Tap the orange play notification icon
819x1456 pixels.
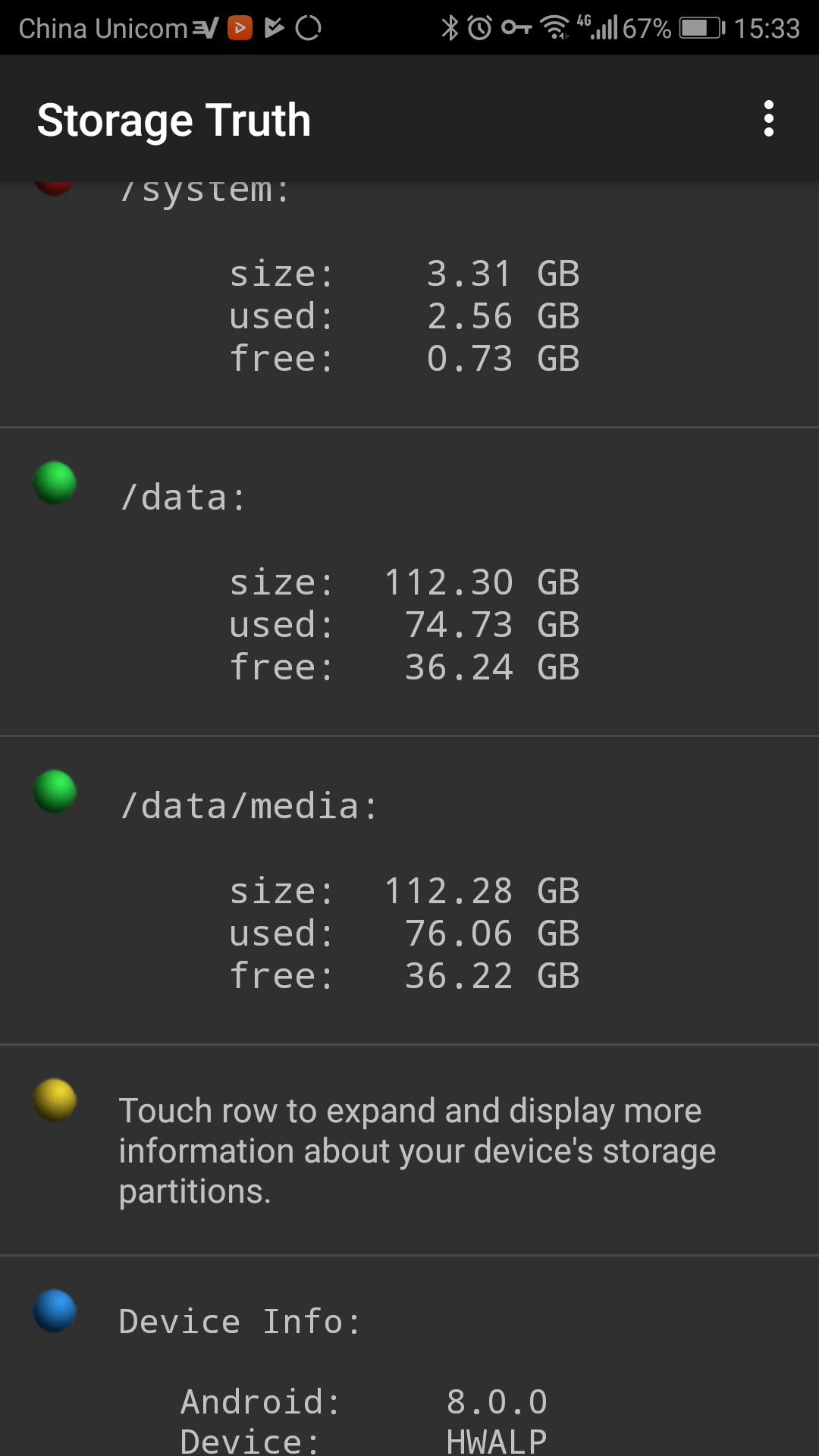[240, 28]
